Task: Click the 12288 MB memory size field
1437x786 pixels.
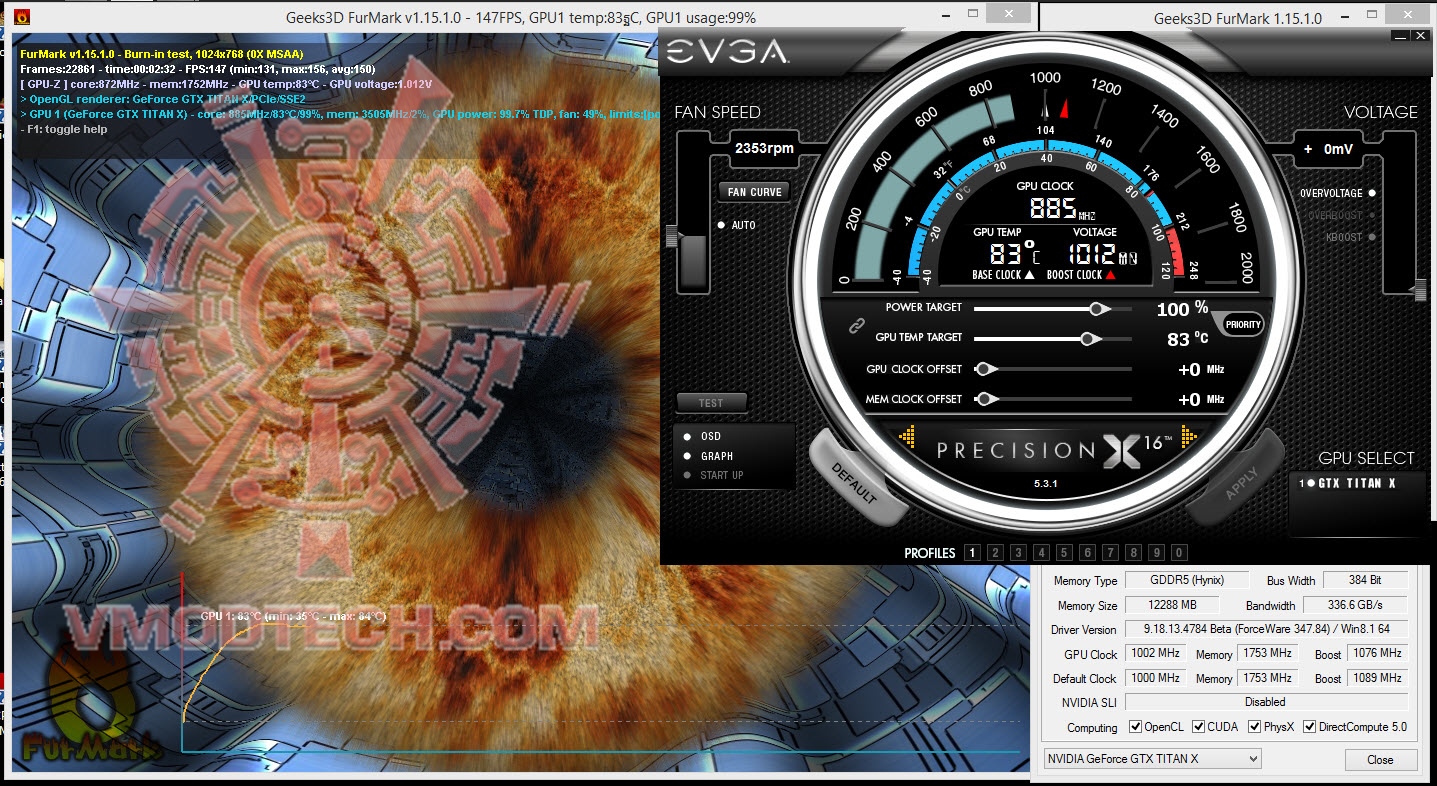Action: coord(1172,605)
